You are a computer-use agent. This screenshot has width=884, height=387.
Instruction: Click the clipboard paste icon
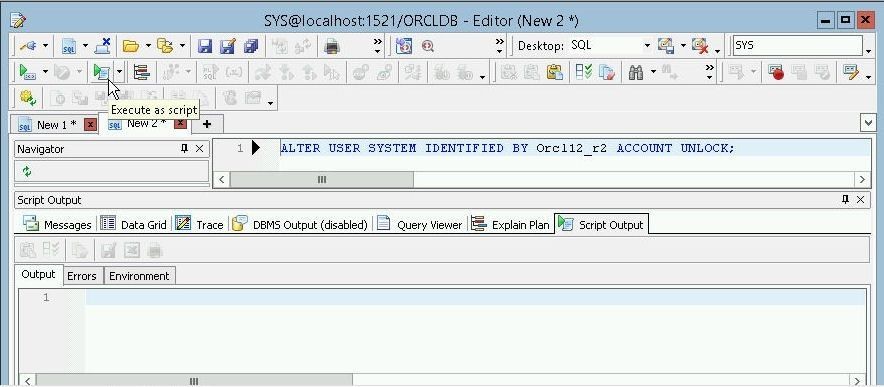[x=555, y=72]
